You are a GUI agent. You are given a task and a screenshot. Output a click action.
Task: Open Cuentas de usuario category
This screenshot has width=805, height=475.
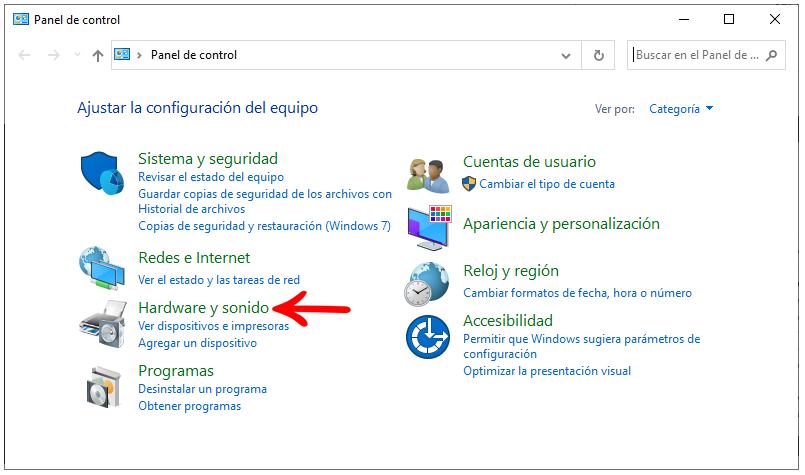pos(529,162)
